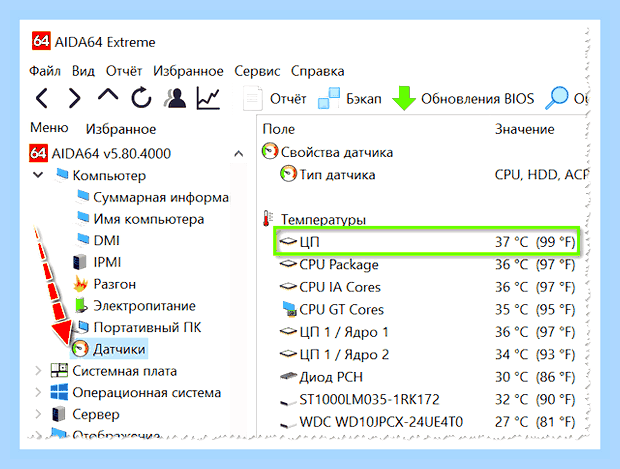
Task: Open the Вид menu
Action: pyautogui.click(x=83, y=71)
